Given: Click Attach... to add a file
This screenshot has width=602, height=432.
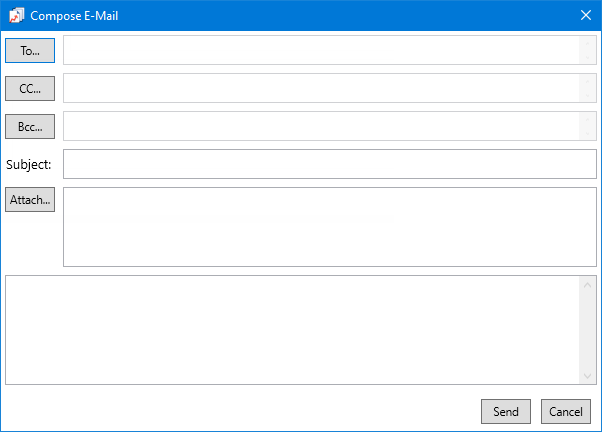Looking at the screenshot, I should pyautogui.click(x=30, y=199).
